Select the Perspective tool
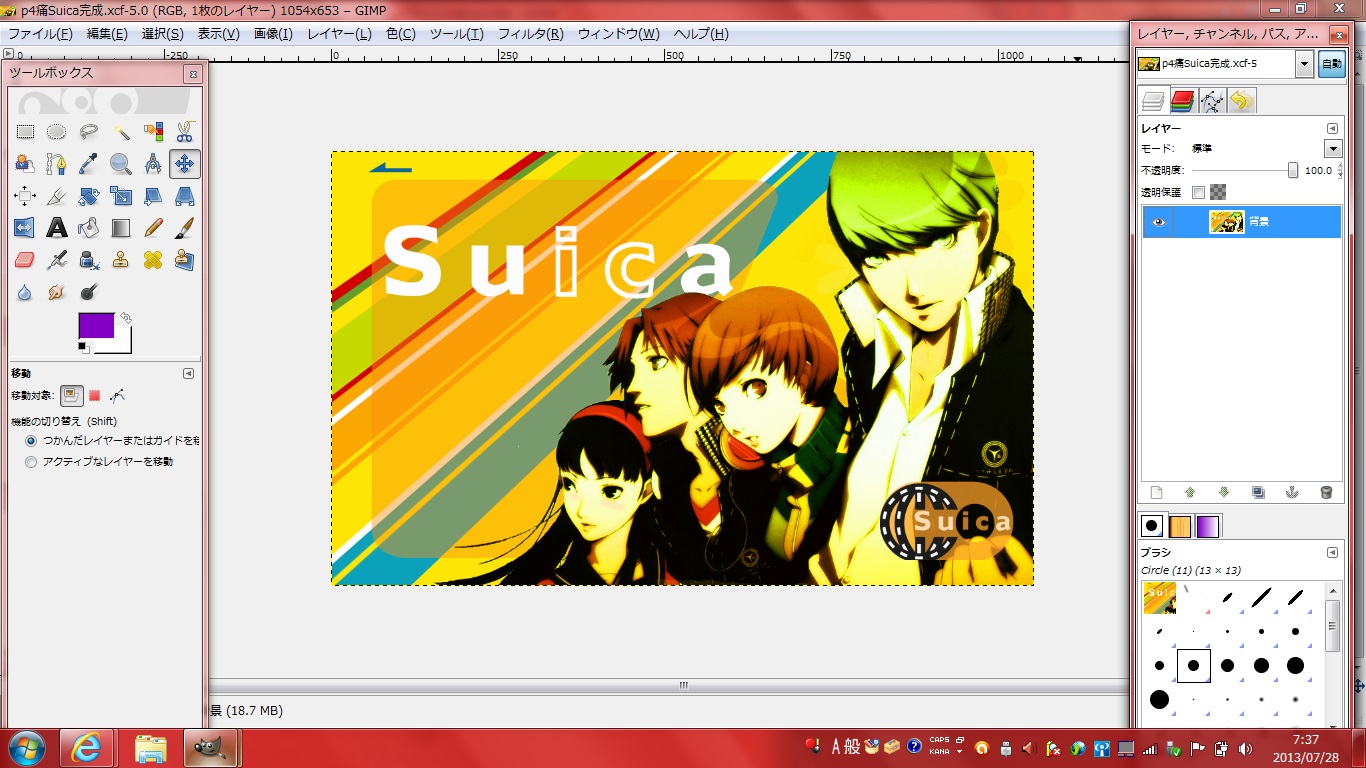The height and width of the screenshot is (768, 1366). [185, 196]
